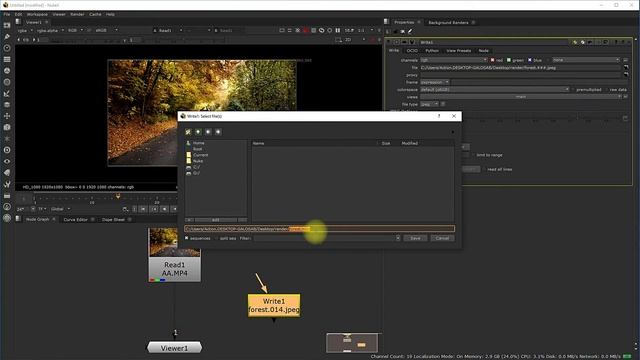Open the Filter nodes toolbar menu
Screen dimensions: 640x360
(7, 82)
